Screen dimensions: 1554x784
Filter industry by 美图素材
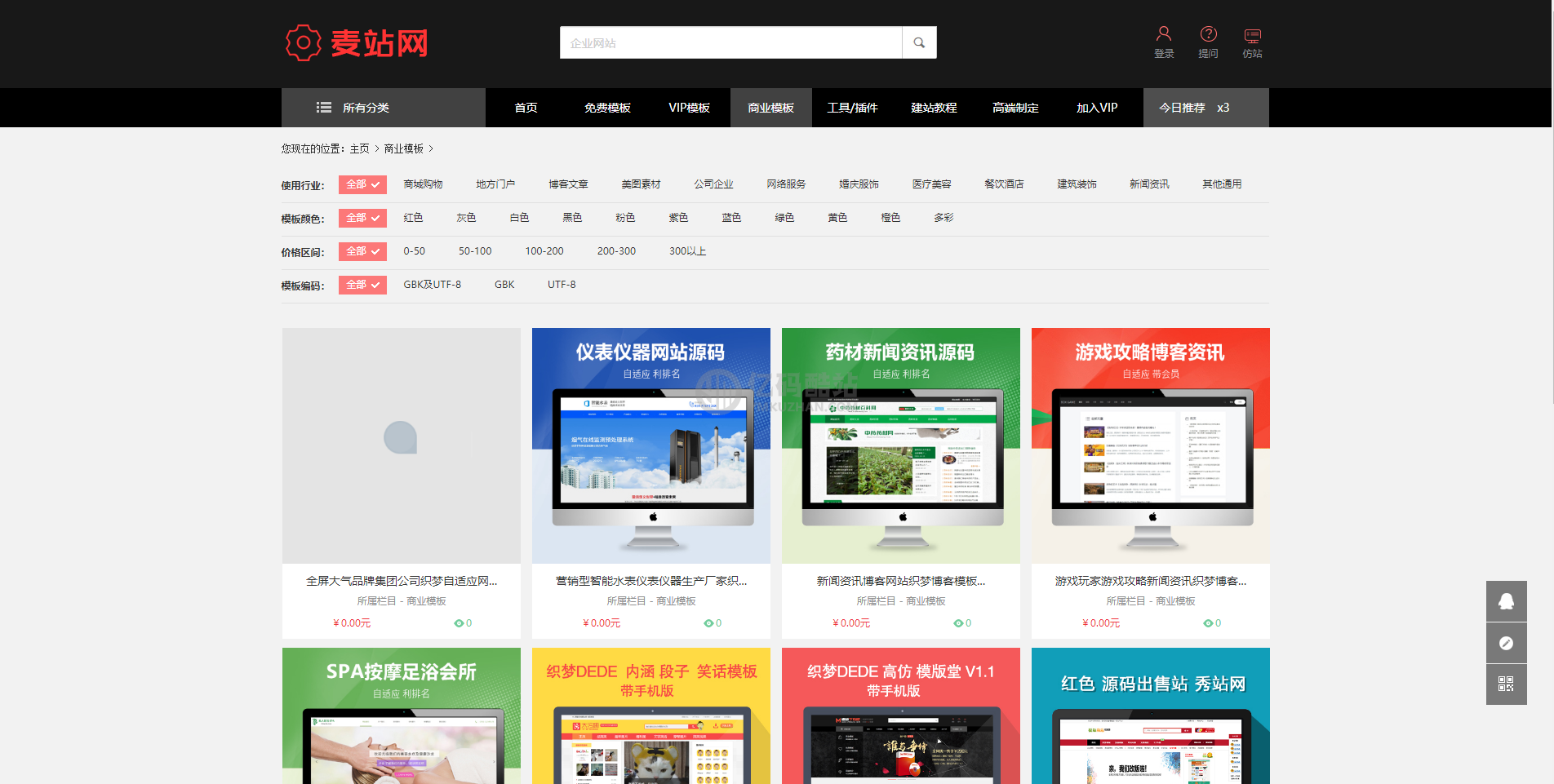[641, 184]
